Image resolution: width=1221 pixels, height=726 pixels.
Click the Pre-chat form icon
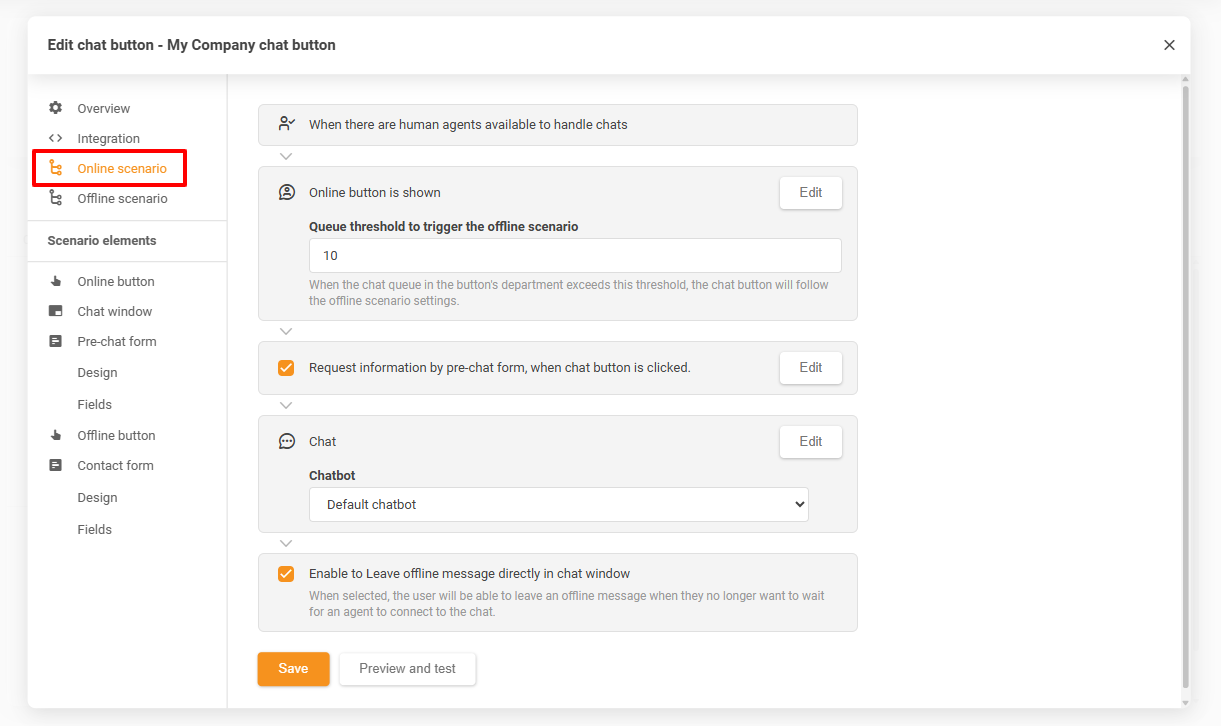pyautogui.click(x=56, y=341)
